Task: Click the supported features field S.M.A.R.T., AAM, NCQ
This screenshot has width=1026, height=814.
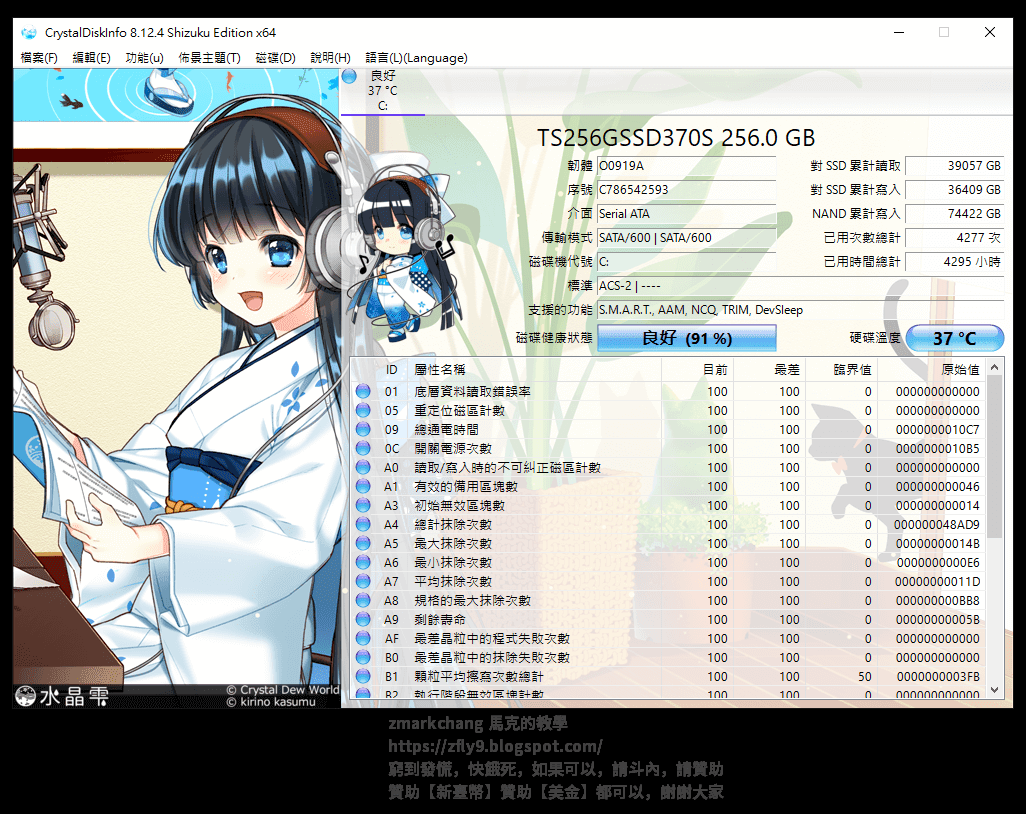Action: pyautogui.click(x=800, y=310)
